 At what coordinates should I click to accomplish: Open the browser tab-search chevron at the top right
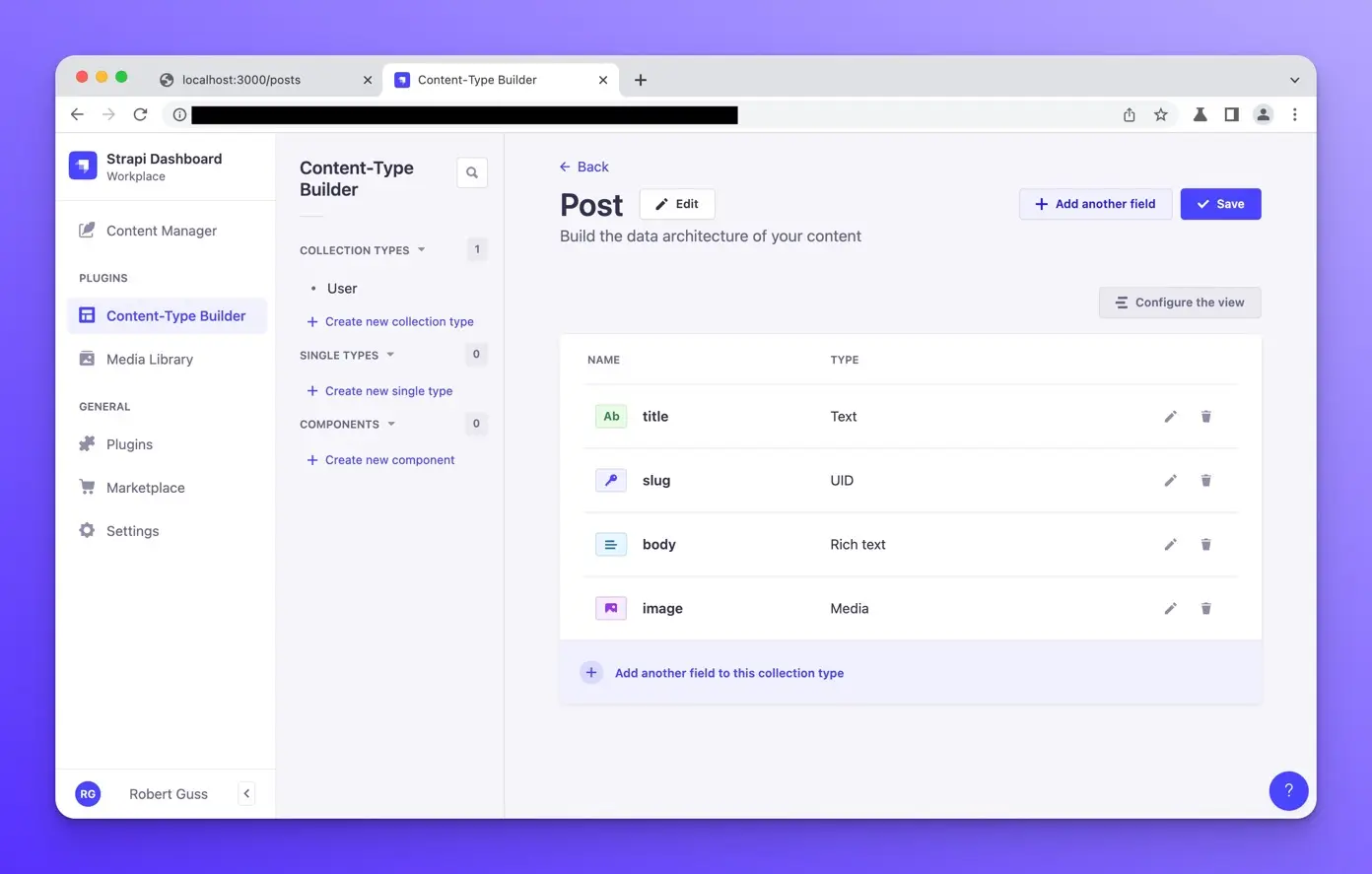pos(1294,80)
